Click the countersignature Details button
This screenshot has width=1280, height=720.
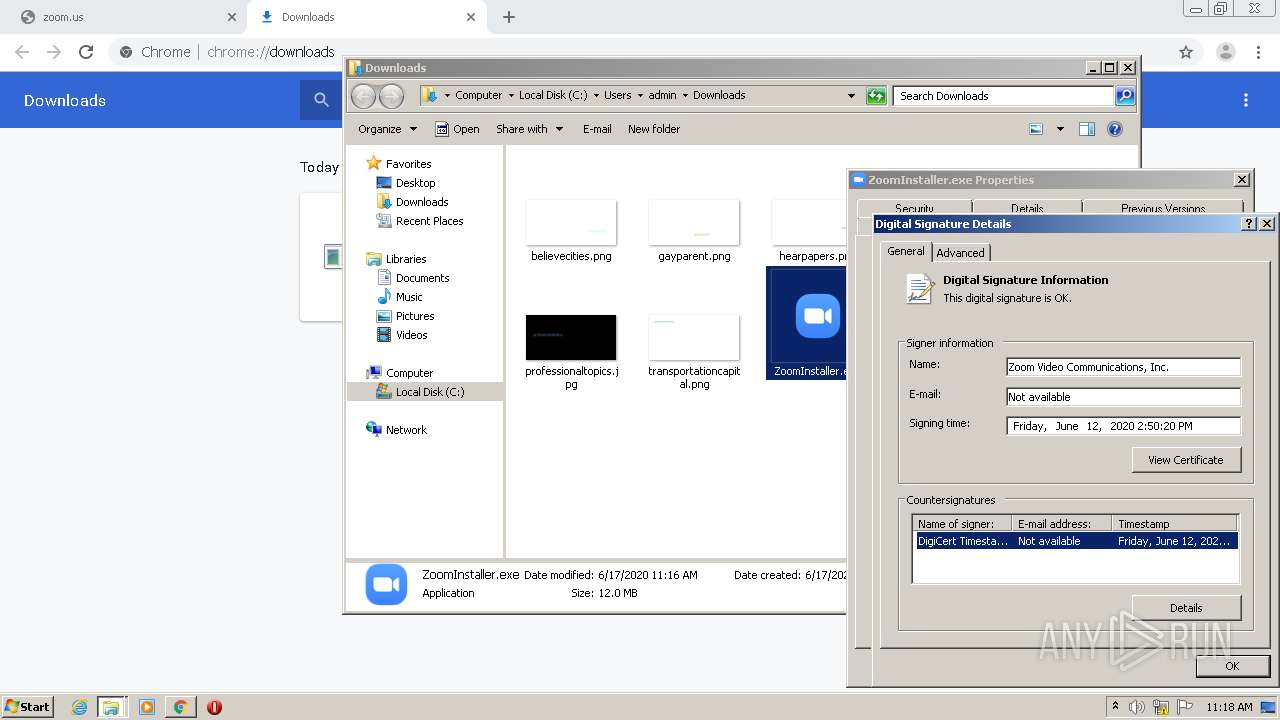coord(1186,608)
